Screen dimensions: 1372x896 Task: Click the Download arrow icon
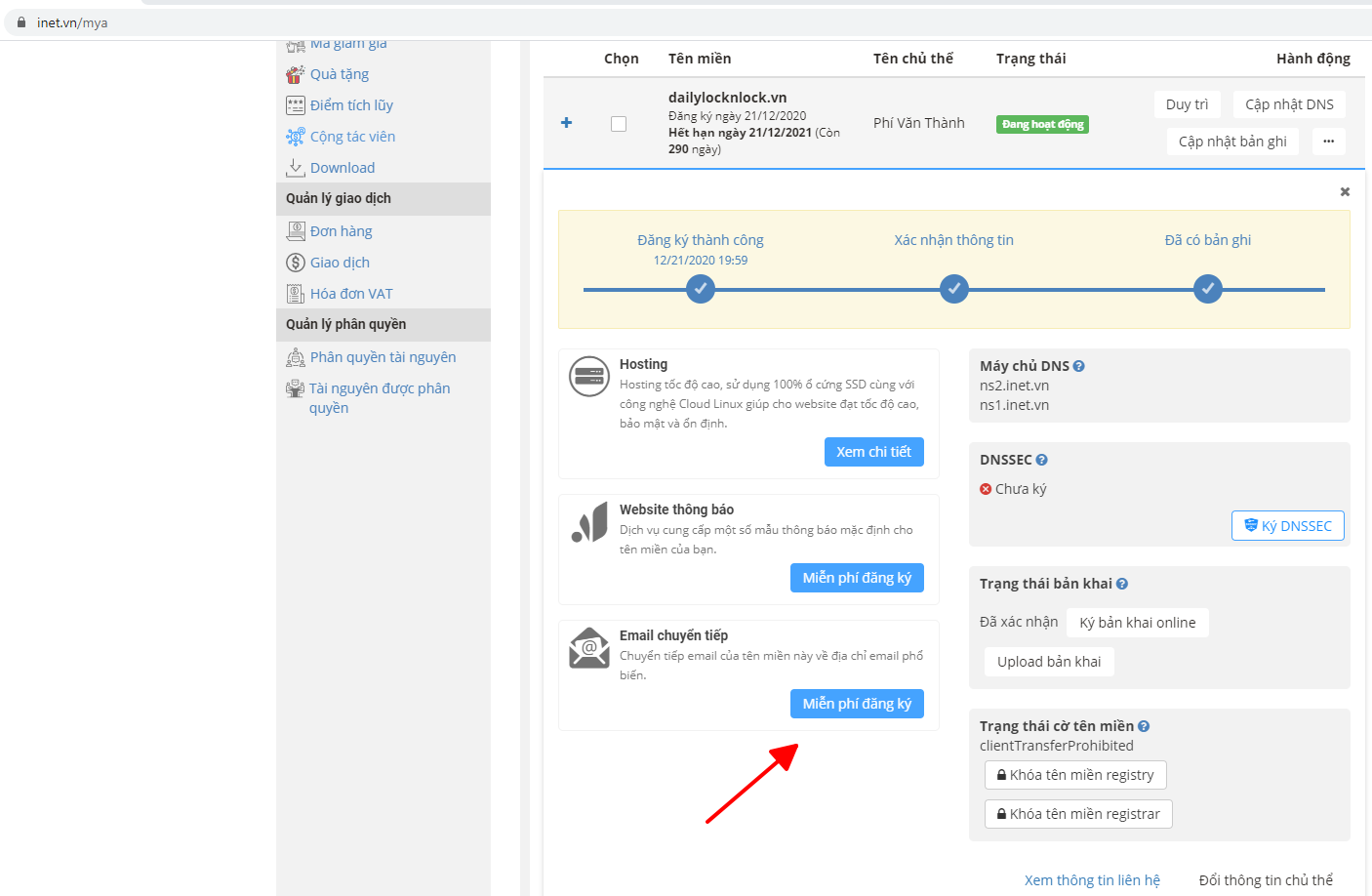295,168
